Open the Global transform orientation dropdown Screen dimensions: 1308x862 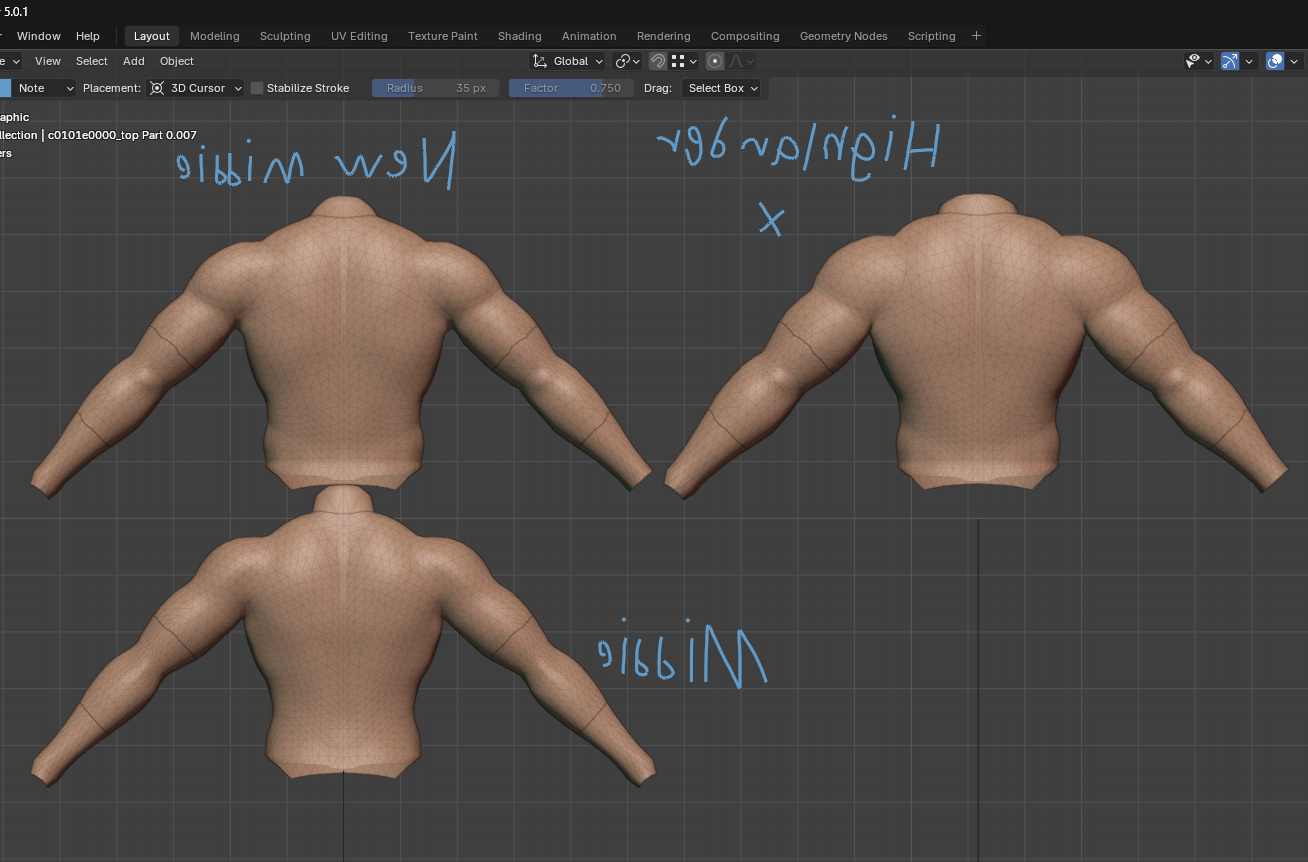(568, 61)
